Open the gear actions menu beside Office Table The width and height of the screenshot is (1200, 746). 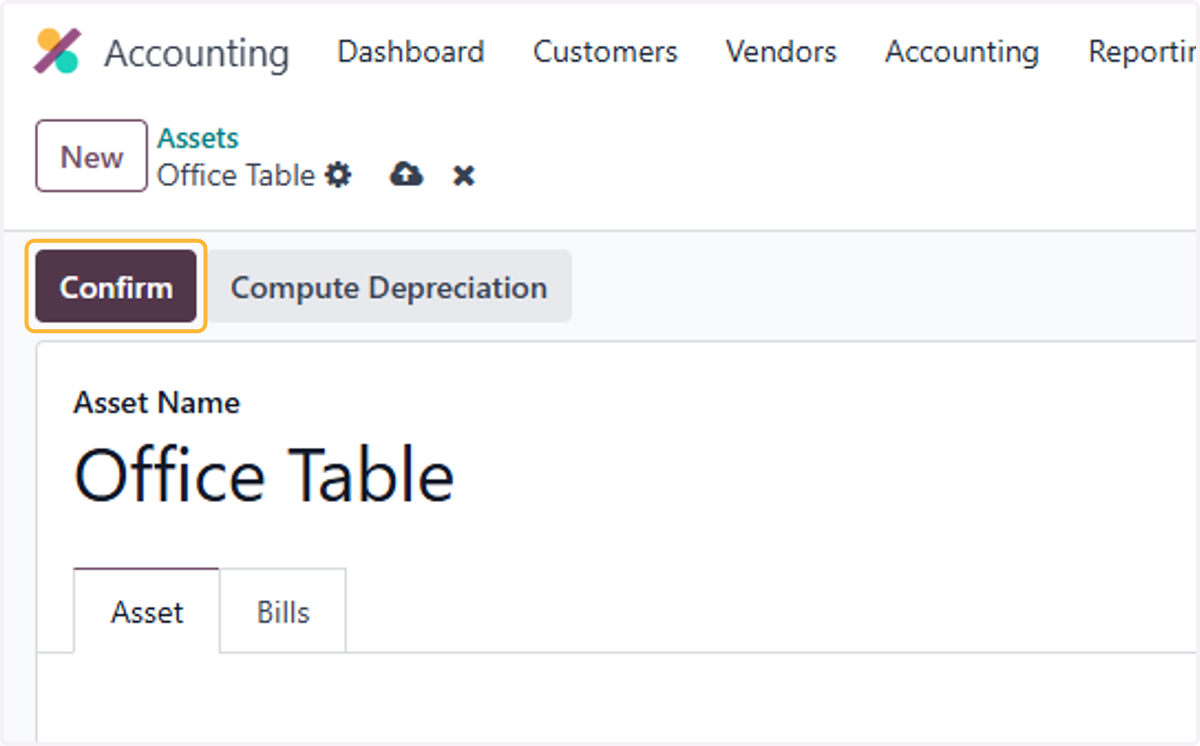click(339, 176)
